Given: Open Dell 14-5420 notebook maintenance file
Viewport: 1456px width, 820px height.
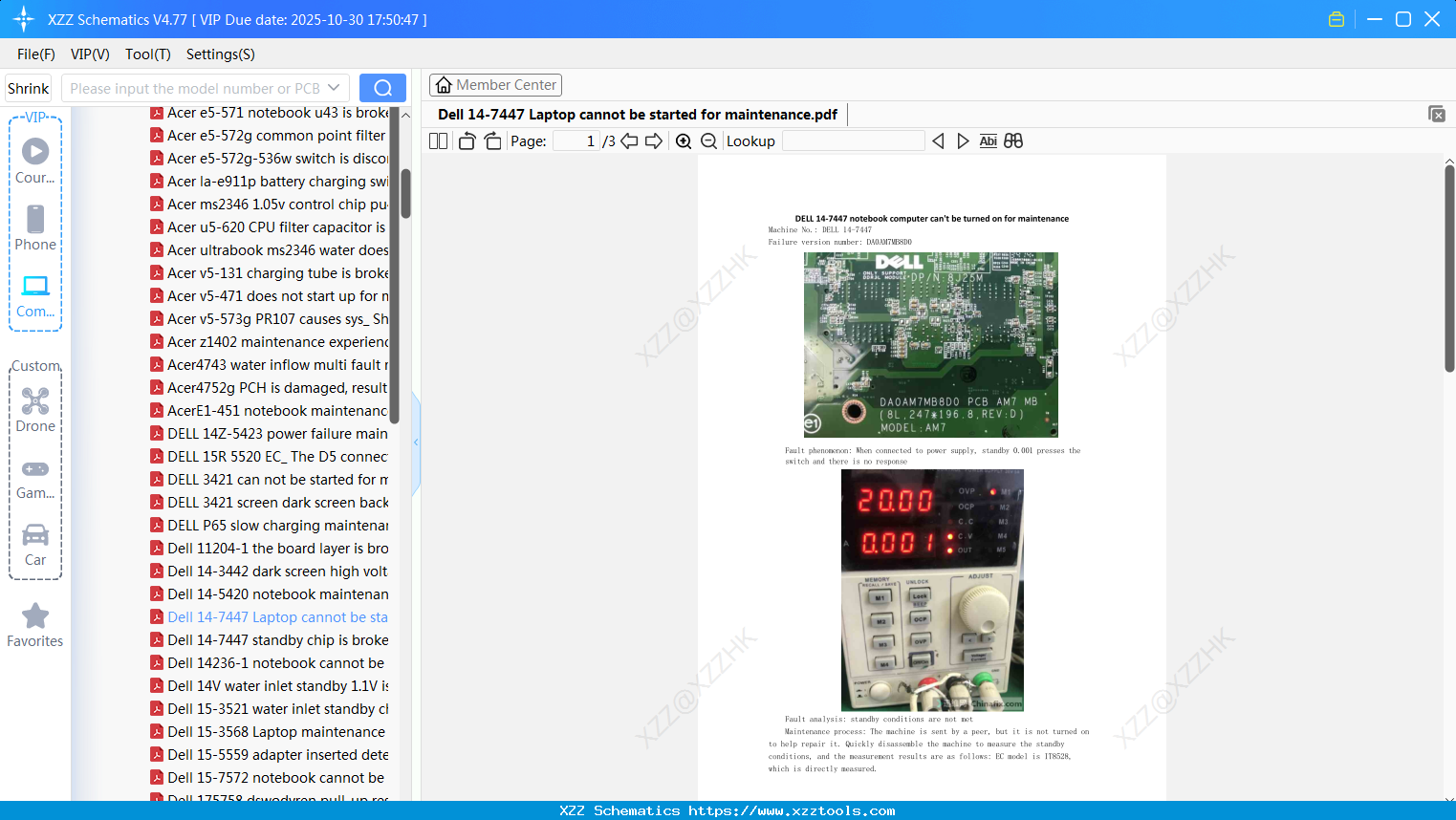Looking at the screenshot, I should pos(269,594).
